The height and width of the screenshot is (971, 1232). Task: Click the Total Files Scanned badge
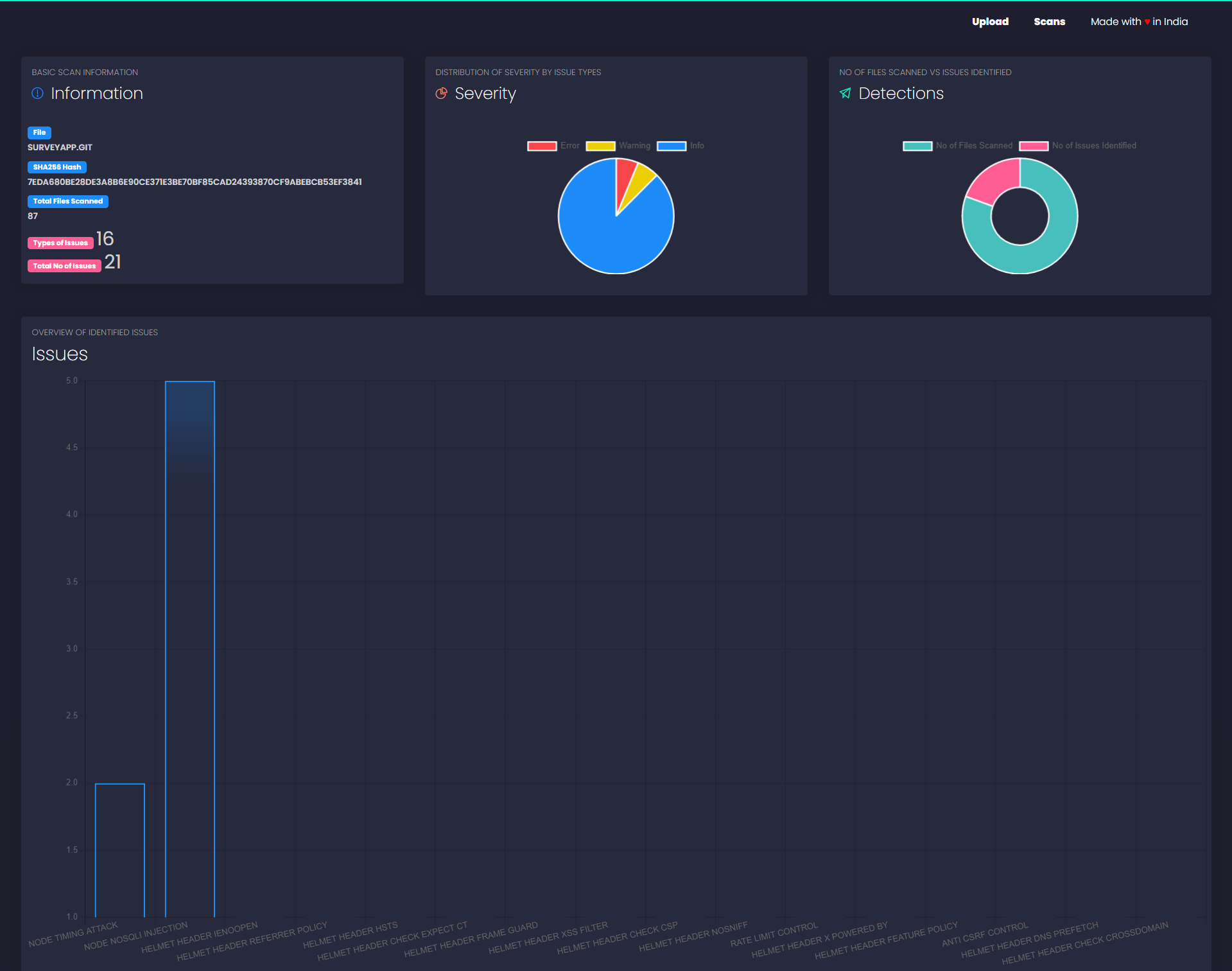67,201
